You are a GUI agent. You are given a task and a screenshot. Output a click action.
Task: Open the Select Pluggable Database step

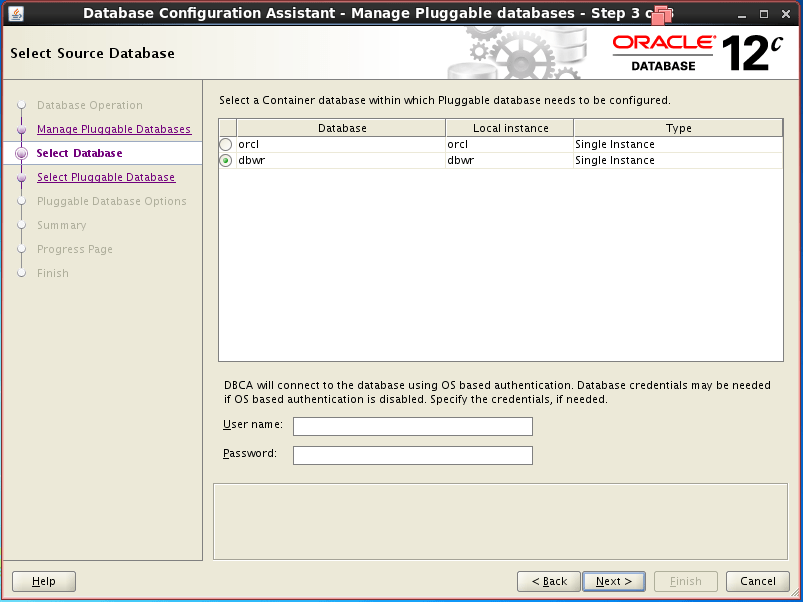tap(106, 177)
